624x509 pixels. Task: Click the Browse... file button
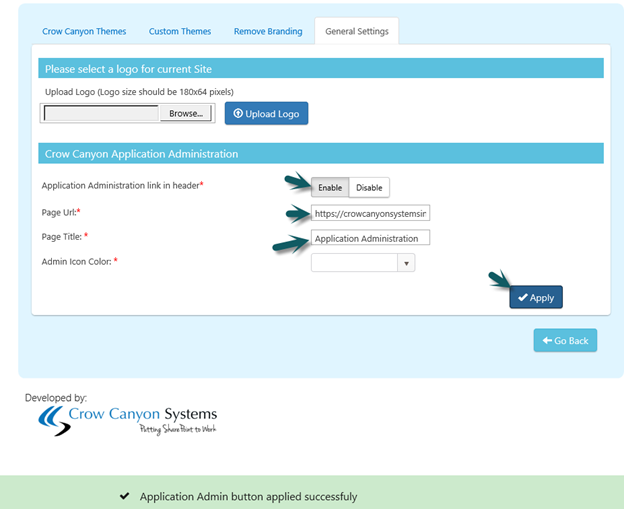(185, 113)
